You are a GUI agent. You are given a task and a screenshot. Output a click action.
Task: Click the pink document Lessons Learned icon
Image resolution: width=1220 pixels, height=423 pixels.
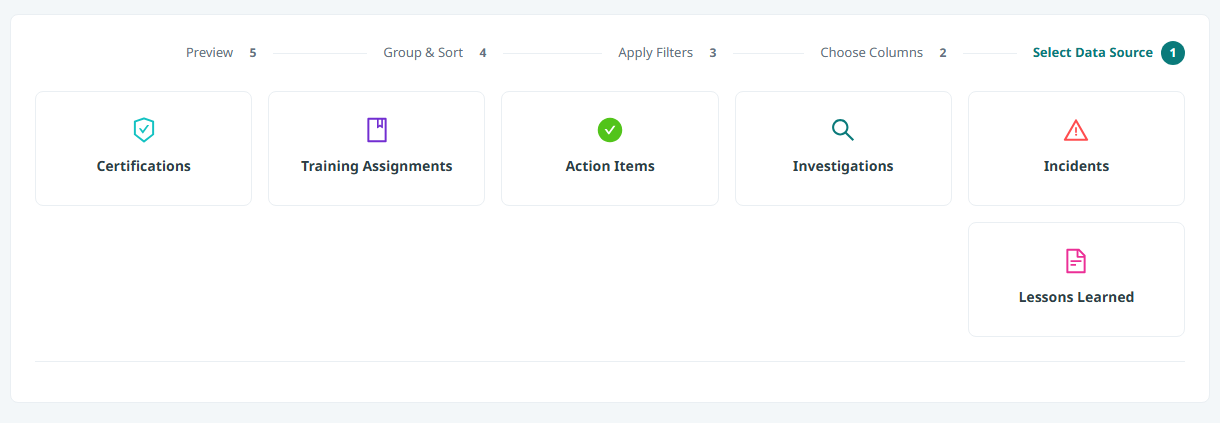pyautogui.click(x=1076, y=261)
